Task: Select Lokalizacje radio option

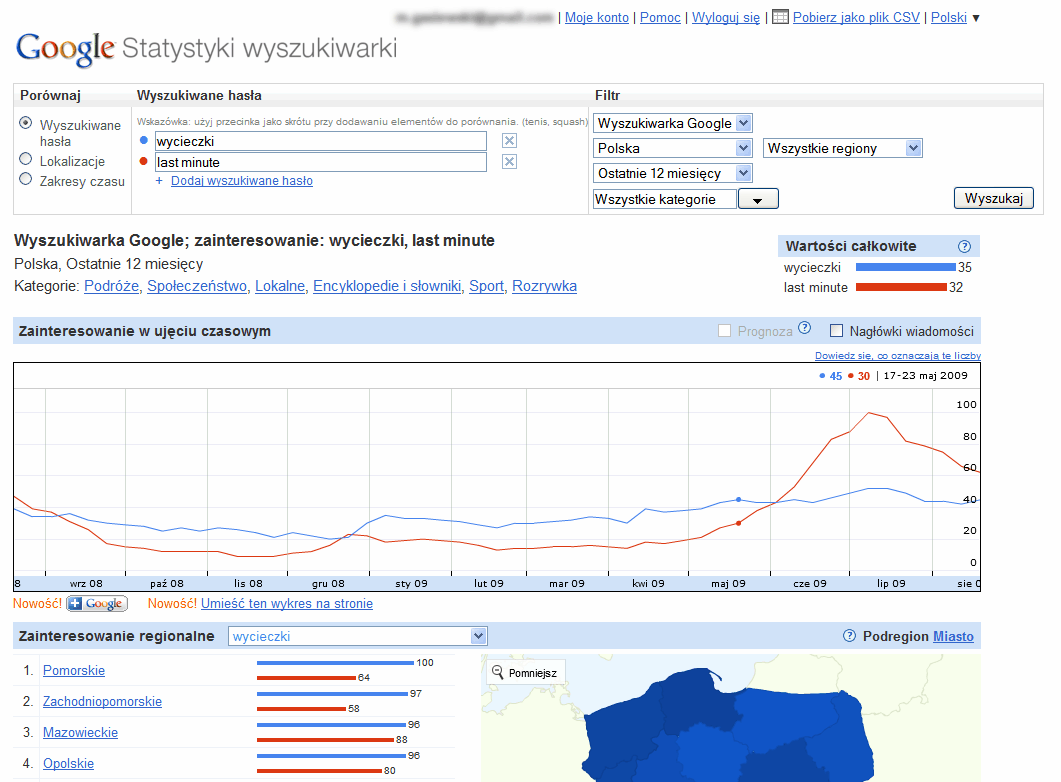Action: (26, 159)
